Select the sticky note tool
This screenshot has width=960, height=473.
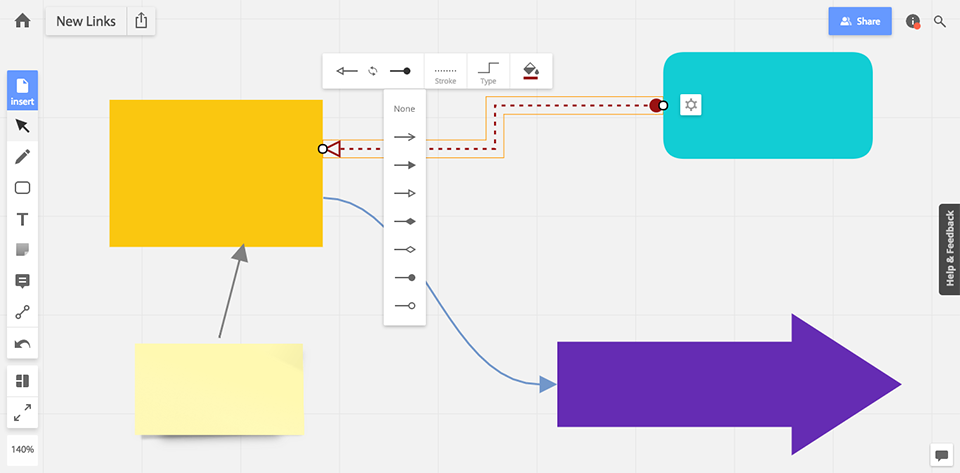tap(23, 250)
